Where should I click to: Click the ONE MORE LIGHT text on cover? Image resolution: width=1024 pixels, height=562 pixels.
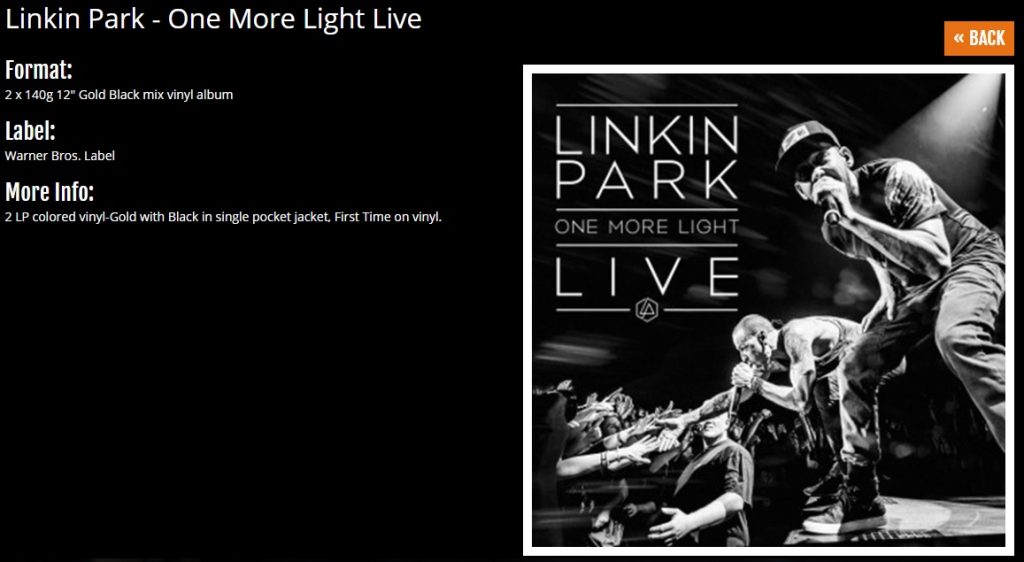[x=647, y=227]
